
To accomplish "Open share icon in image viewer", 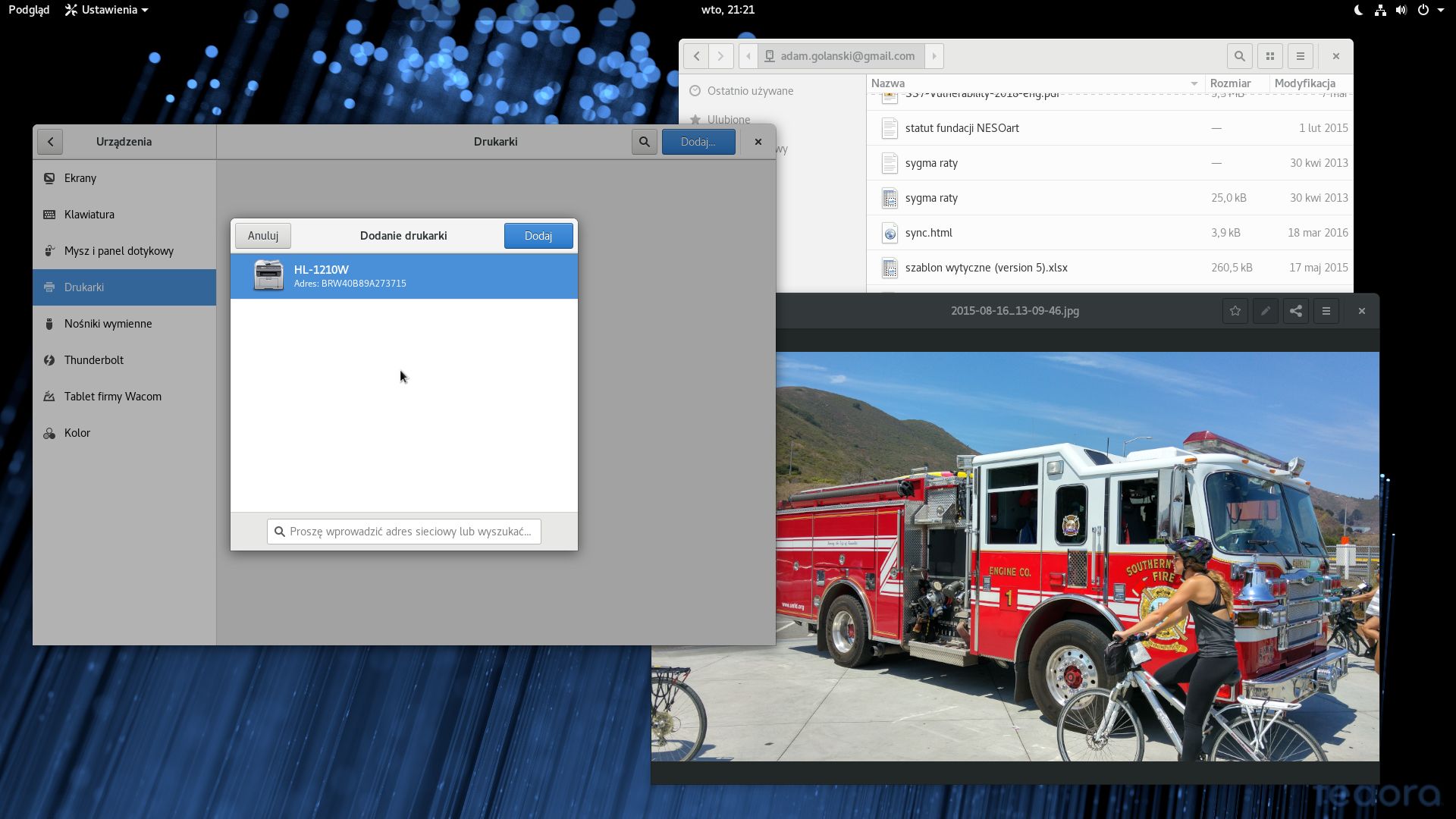I will click(1296, 311).
